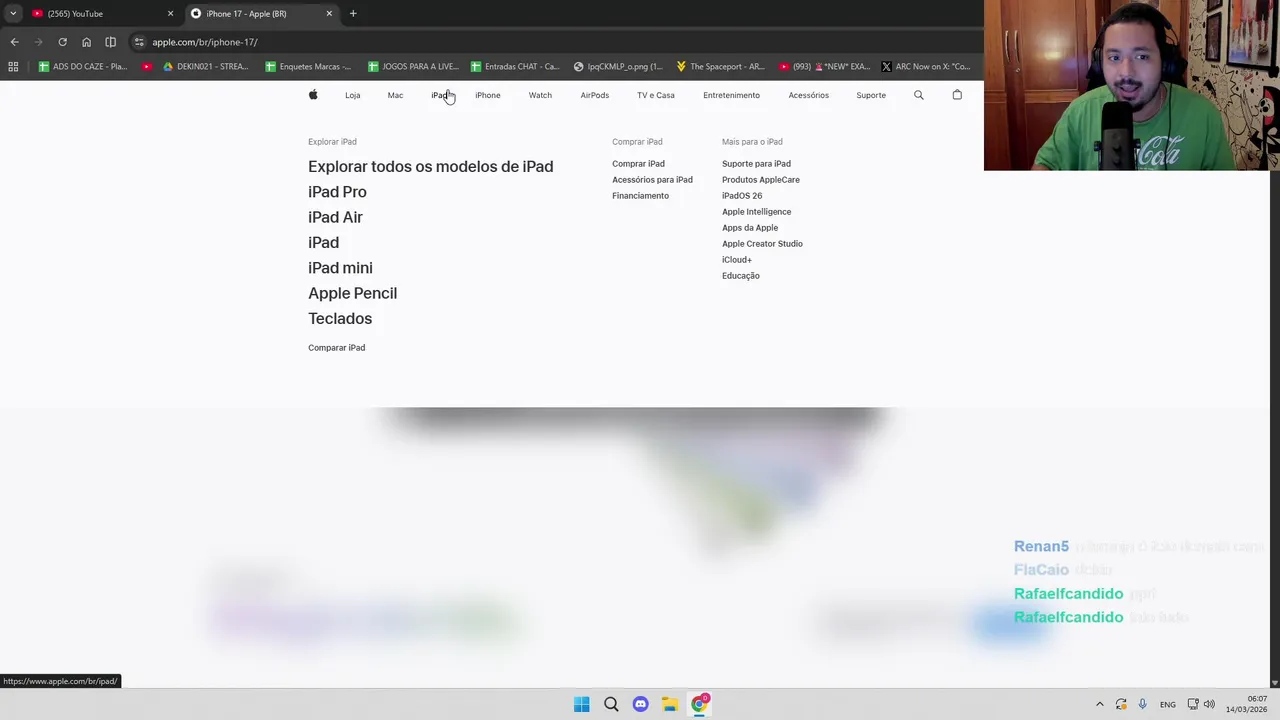This screenshot has width=1280, height=720.
Task: Click the iCloud+ link
Action: [737, 260]
